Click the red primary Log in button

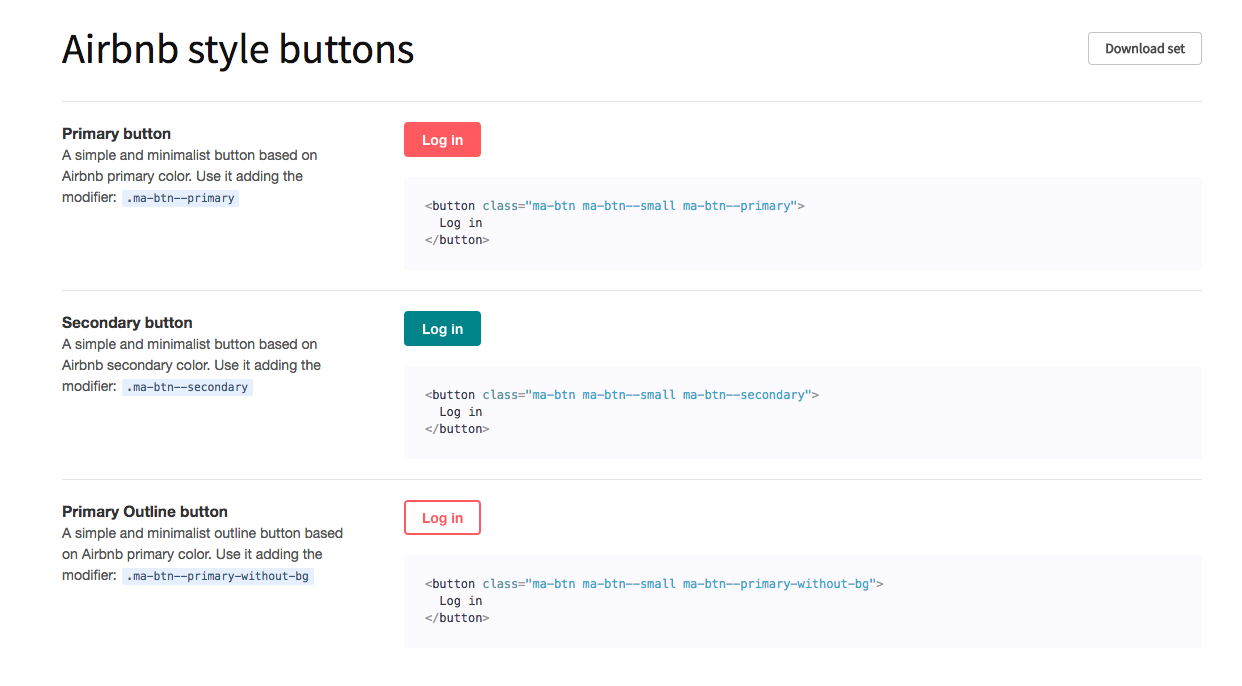click(x=442, y=140)
